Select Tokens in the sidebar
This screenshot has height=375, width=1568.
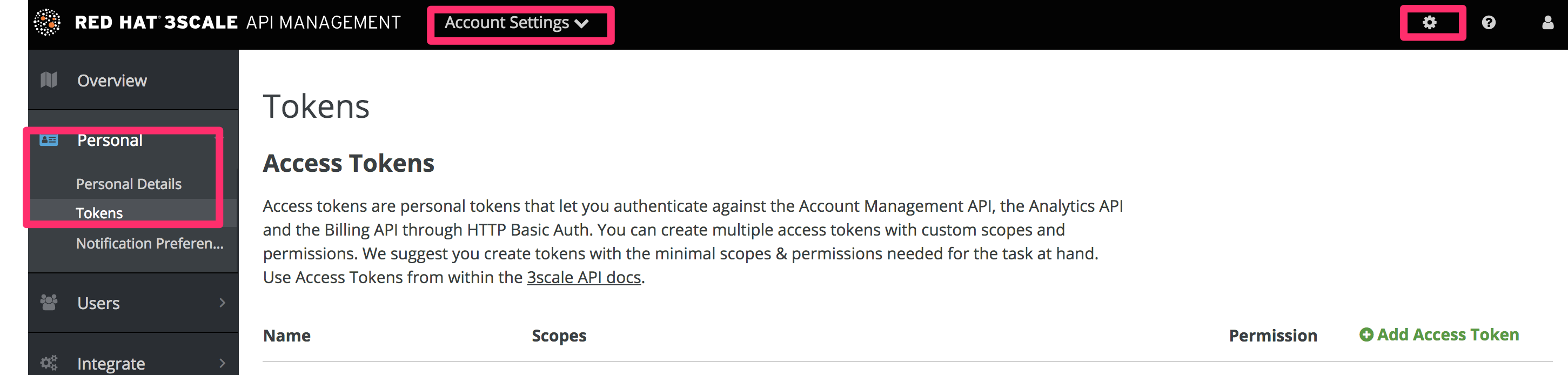pyautogui.click(x=99, y=213)
